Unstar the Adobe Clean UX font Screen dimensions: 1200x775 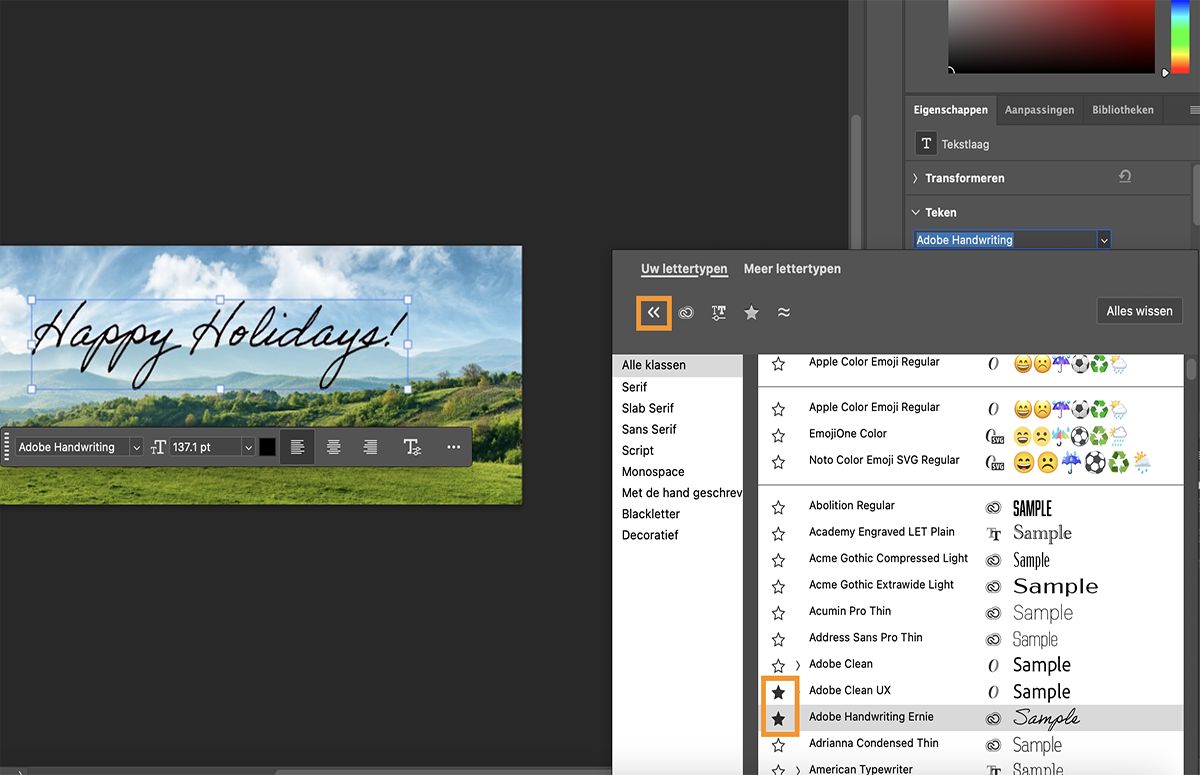point(779,691)
